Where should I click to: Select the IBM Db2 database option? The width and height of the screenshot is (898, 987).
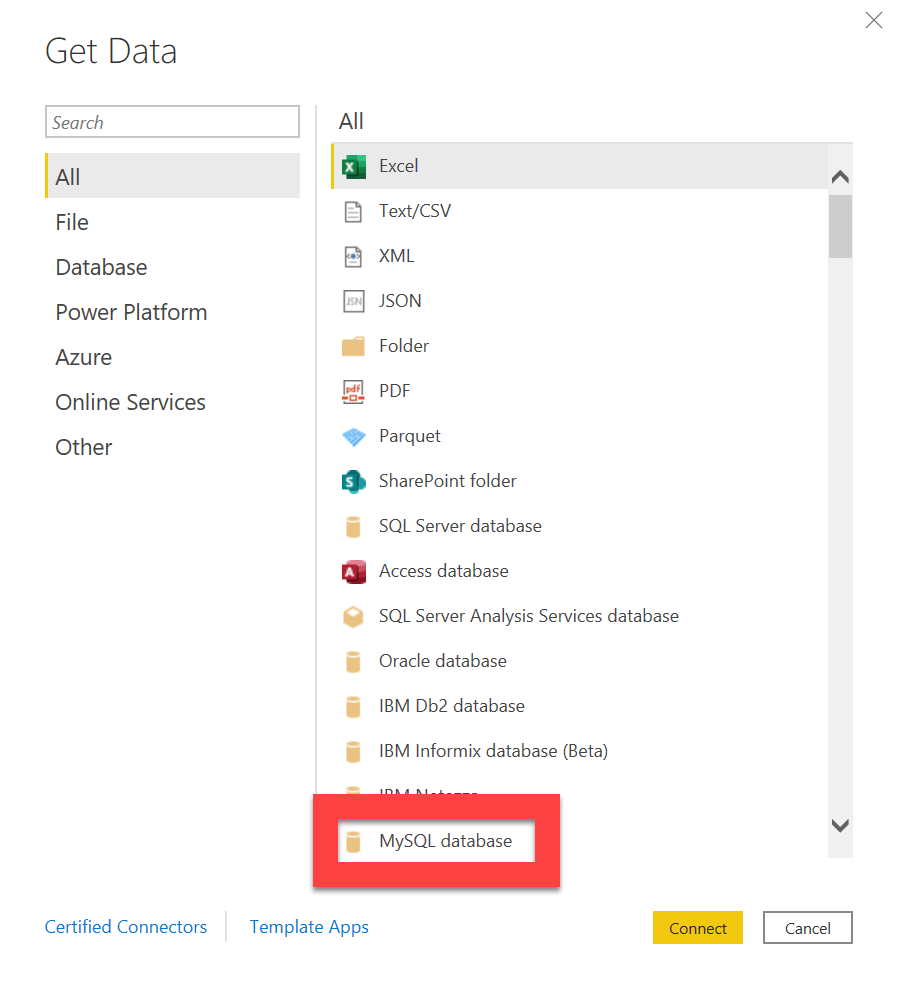click(452, 706)
